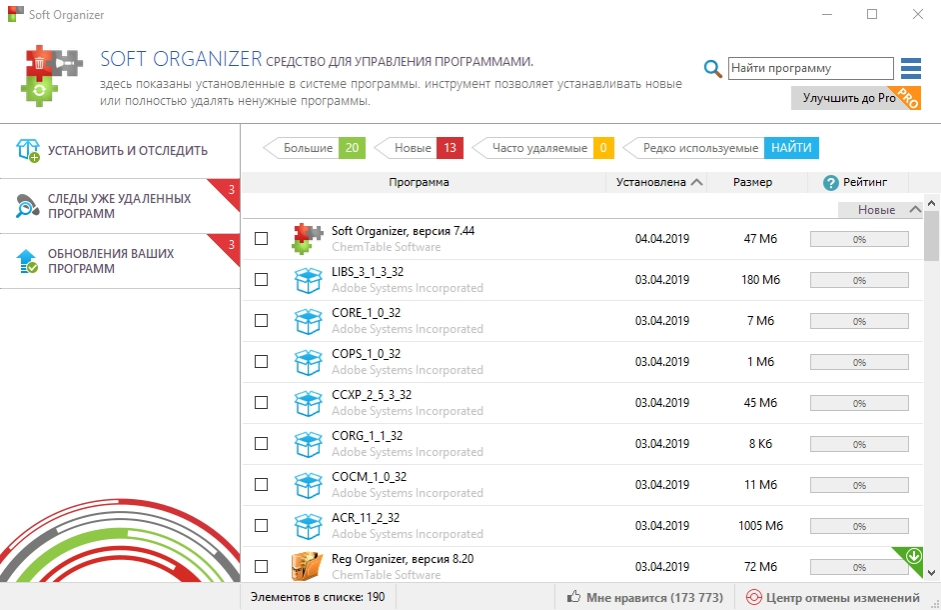Click the install and track box icon
The height and width of the screenshot is (610, 941).
click(28, 150)
